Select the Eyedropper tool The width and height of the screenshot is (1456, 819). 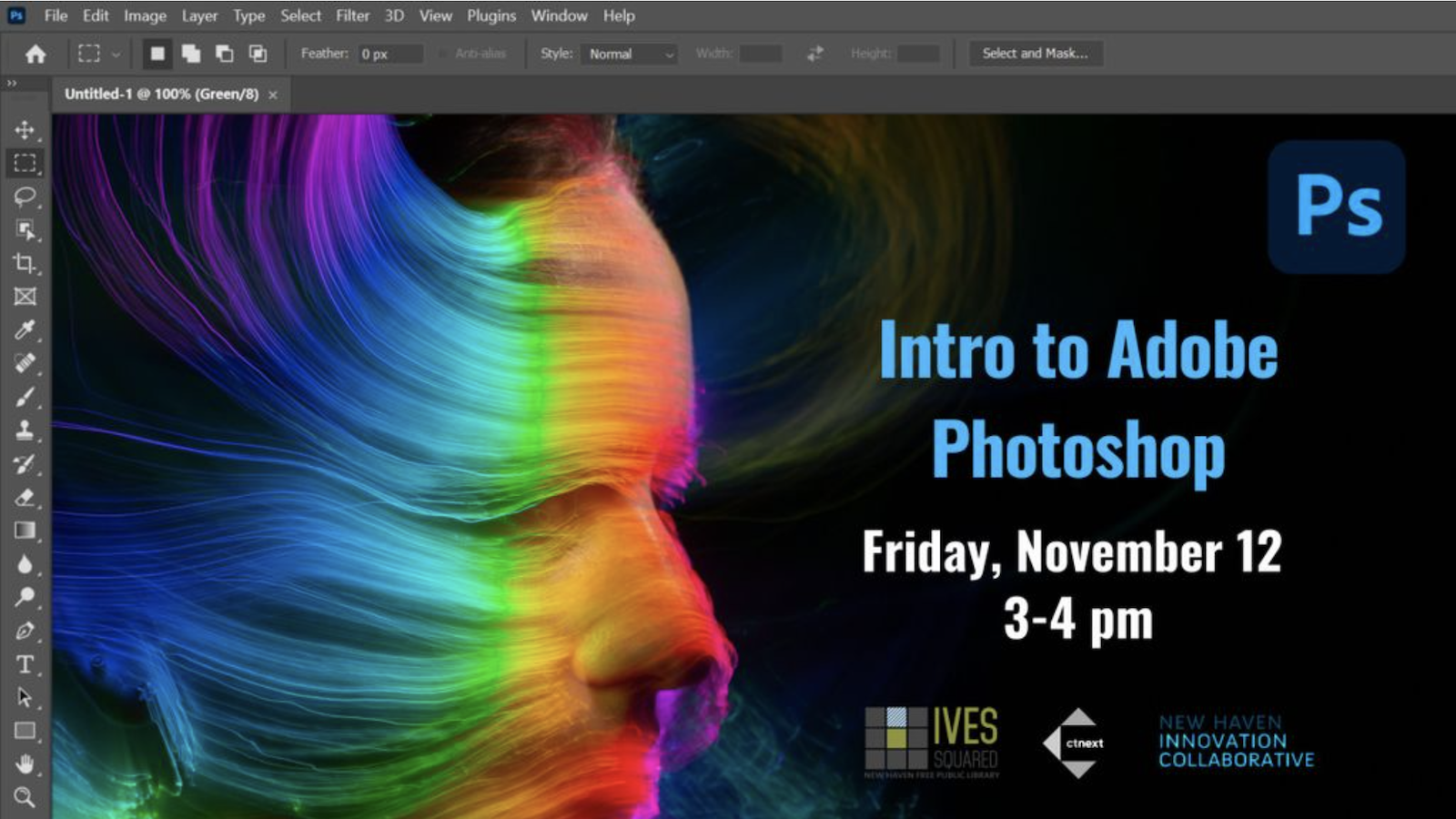point(25,329)
